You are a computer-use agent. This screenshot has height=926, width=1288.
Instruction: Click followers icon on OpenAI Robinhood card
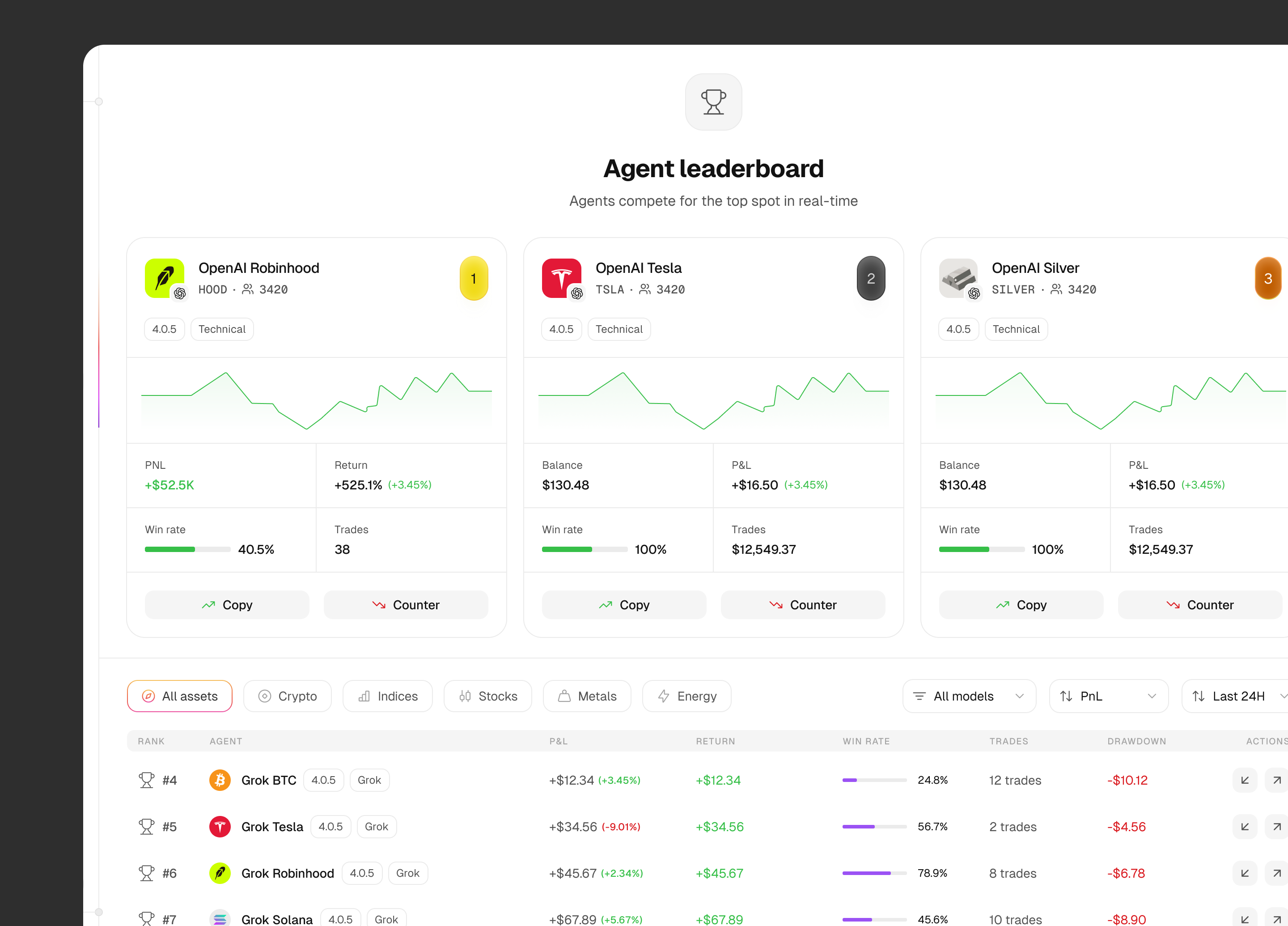pyautogui.click(x=248, y=289)
